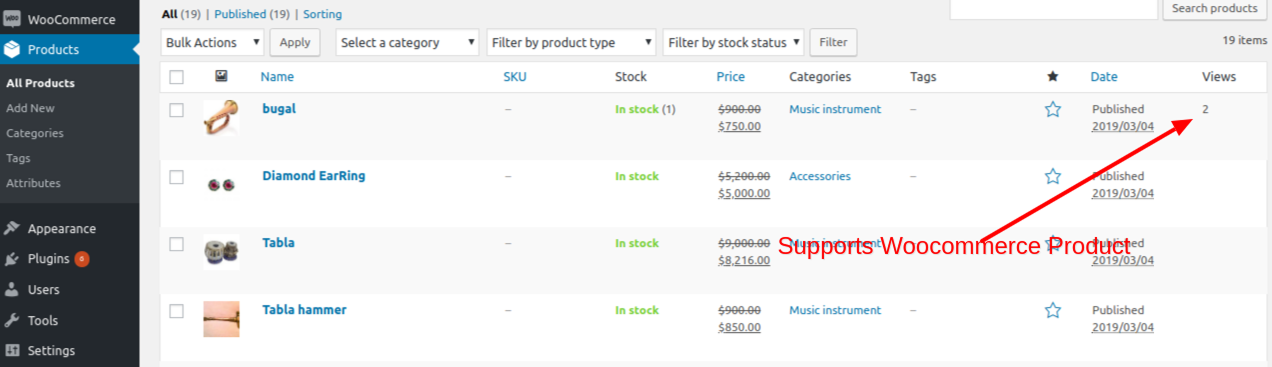Click the bugal product thumbnail
Image resolution: width=1272 pixels, height=367 pixels.
click(x=221, y=117)
